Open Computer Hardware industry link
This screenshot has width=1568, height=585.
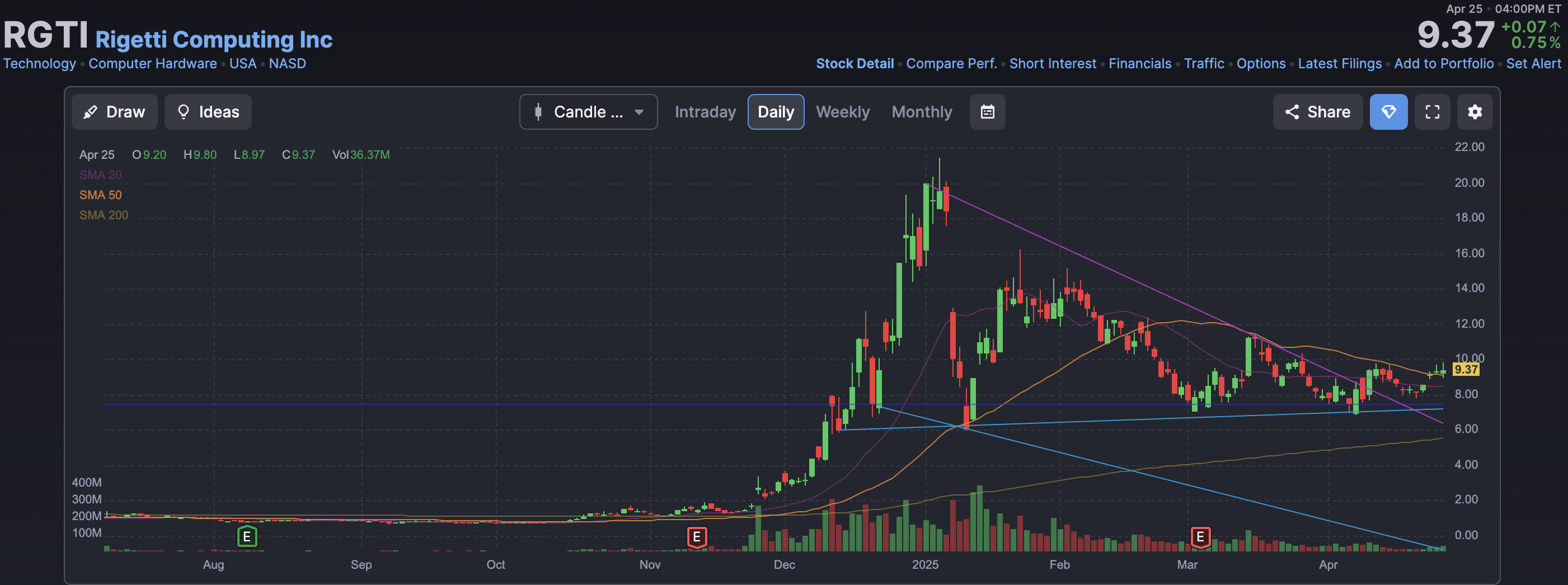tap(152, 63)
